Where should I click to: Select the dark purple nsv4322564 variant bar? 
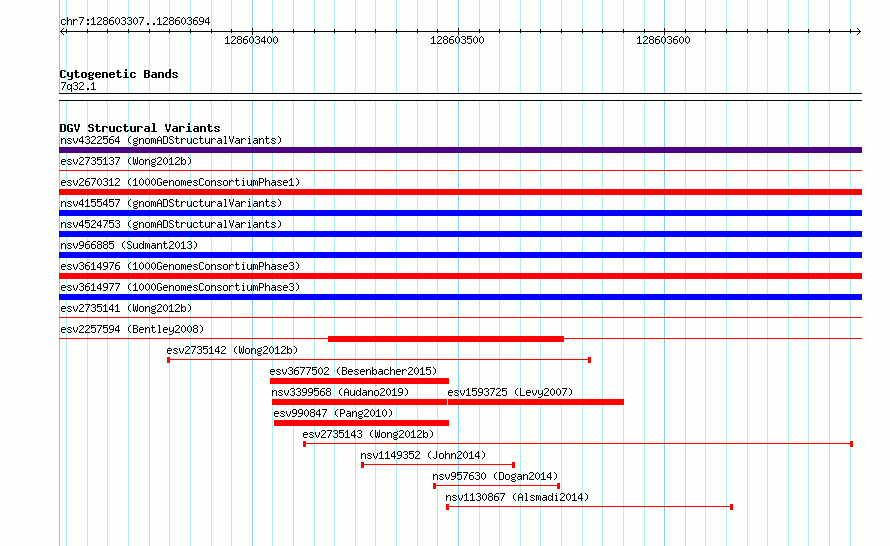click(460, 150)
